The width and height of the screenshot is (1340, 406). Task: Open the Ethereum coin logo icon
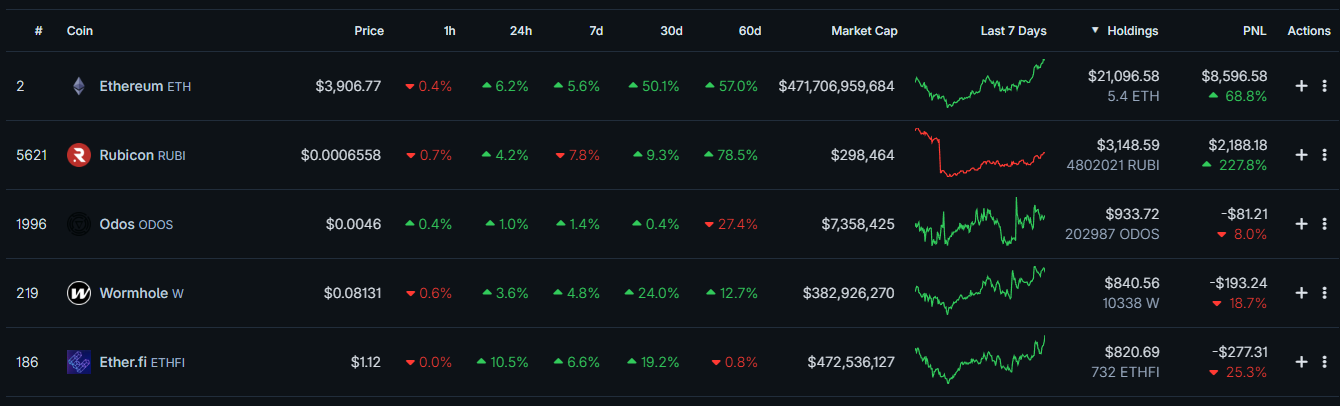tap(79, 86)
